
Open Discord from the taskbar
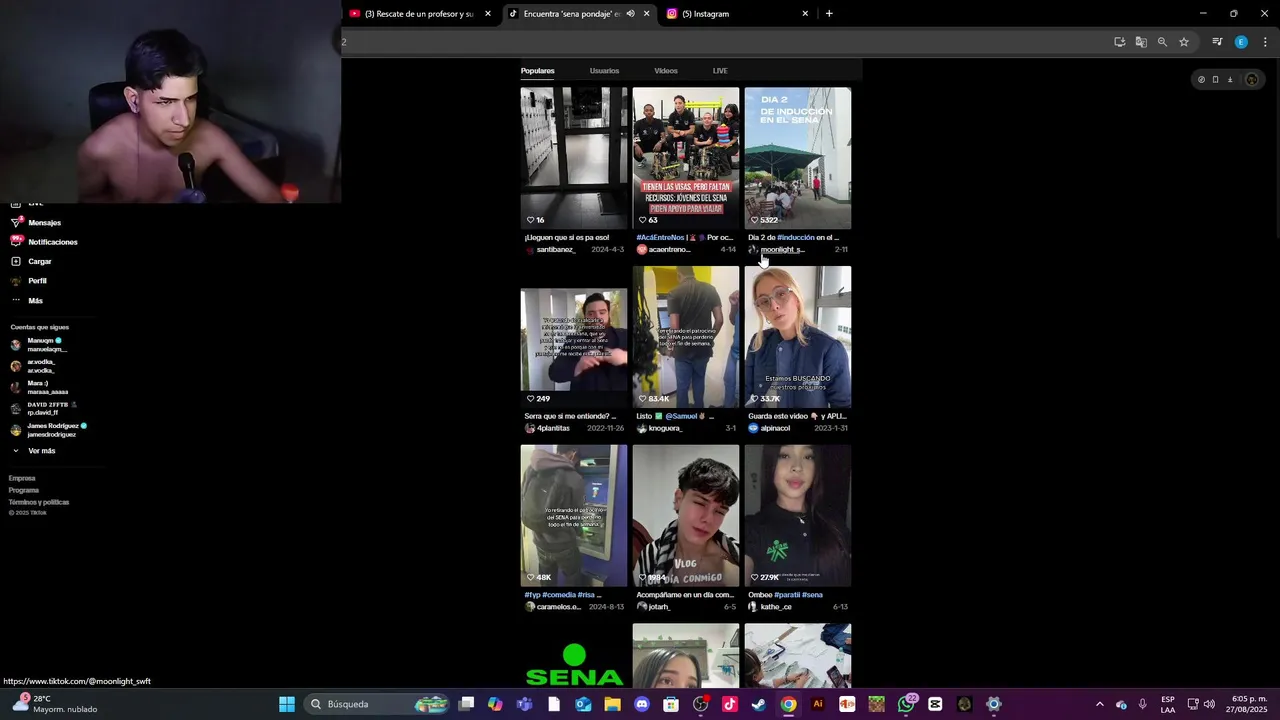(642, 704)
